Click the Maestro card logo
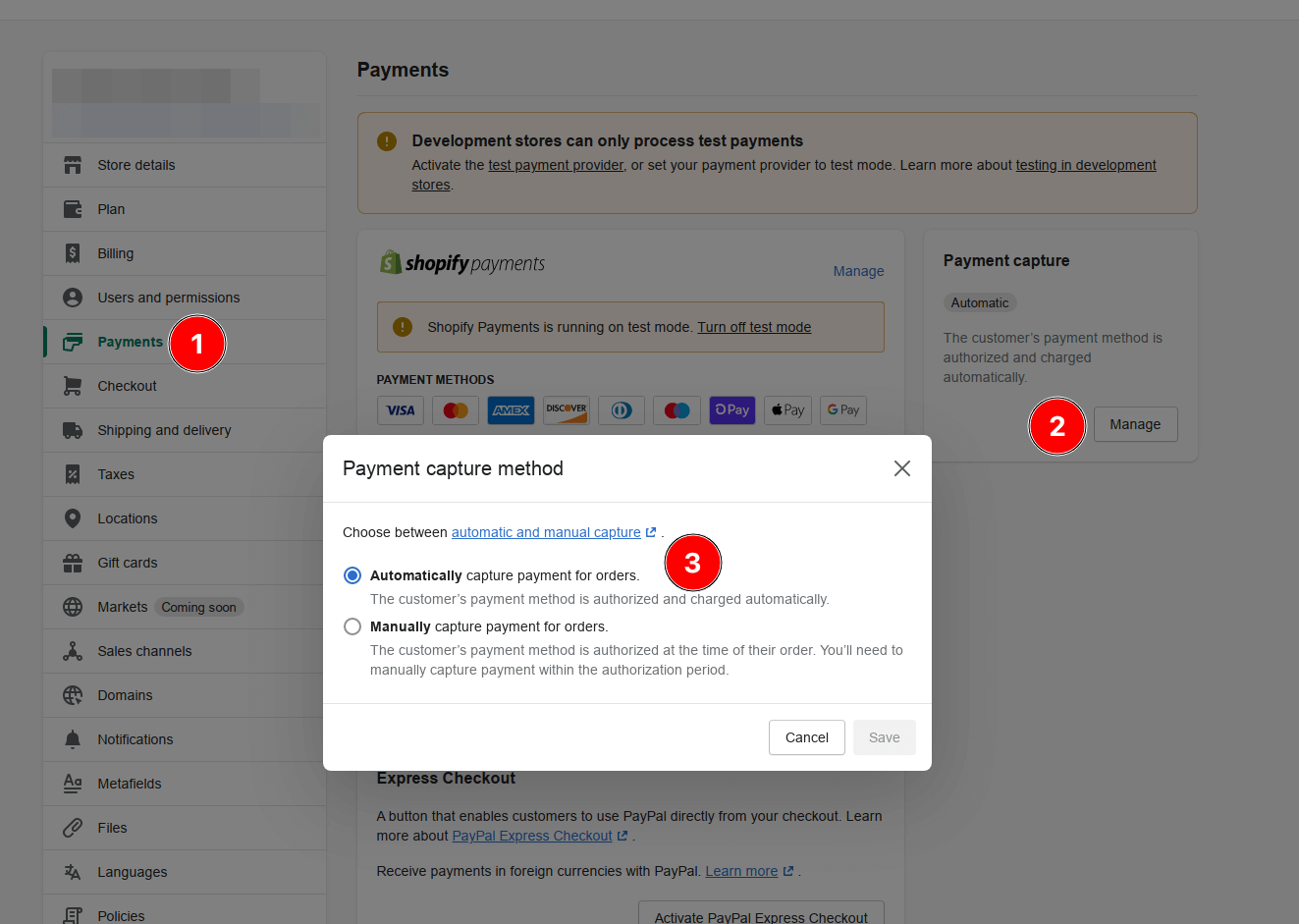1299x924 pixels. [x=677, y=410]
